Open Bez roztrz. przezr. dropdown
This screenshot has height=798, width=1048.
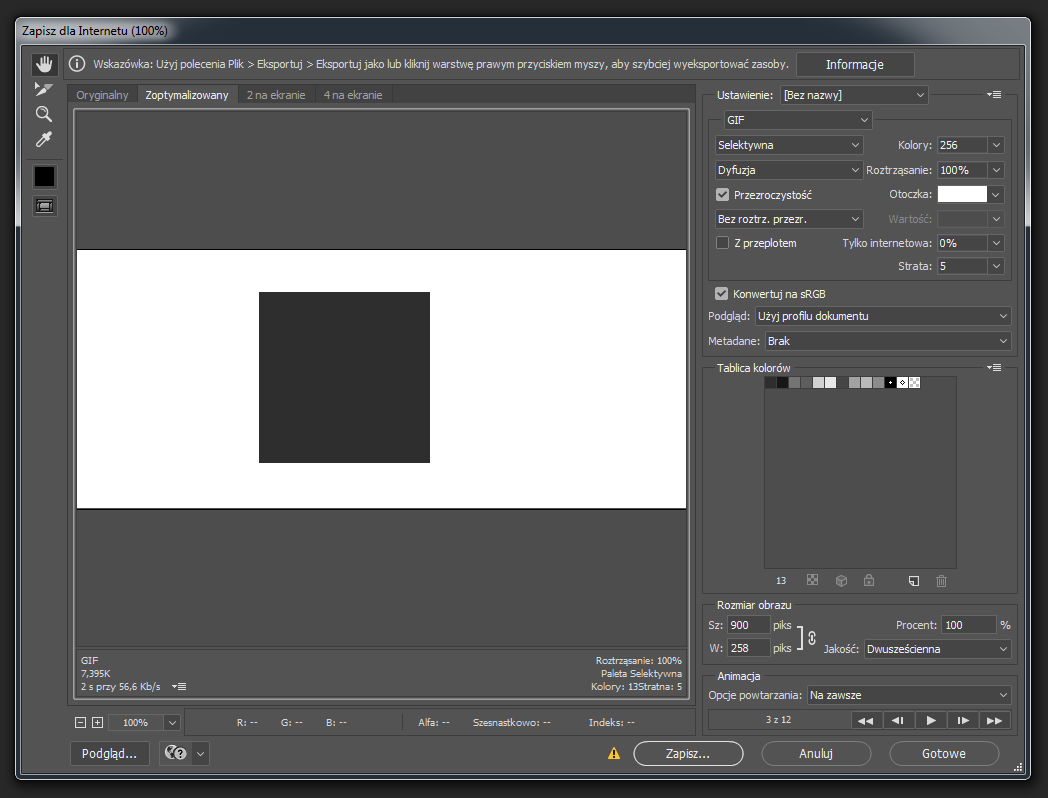click(789, 219)
